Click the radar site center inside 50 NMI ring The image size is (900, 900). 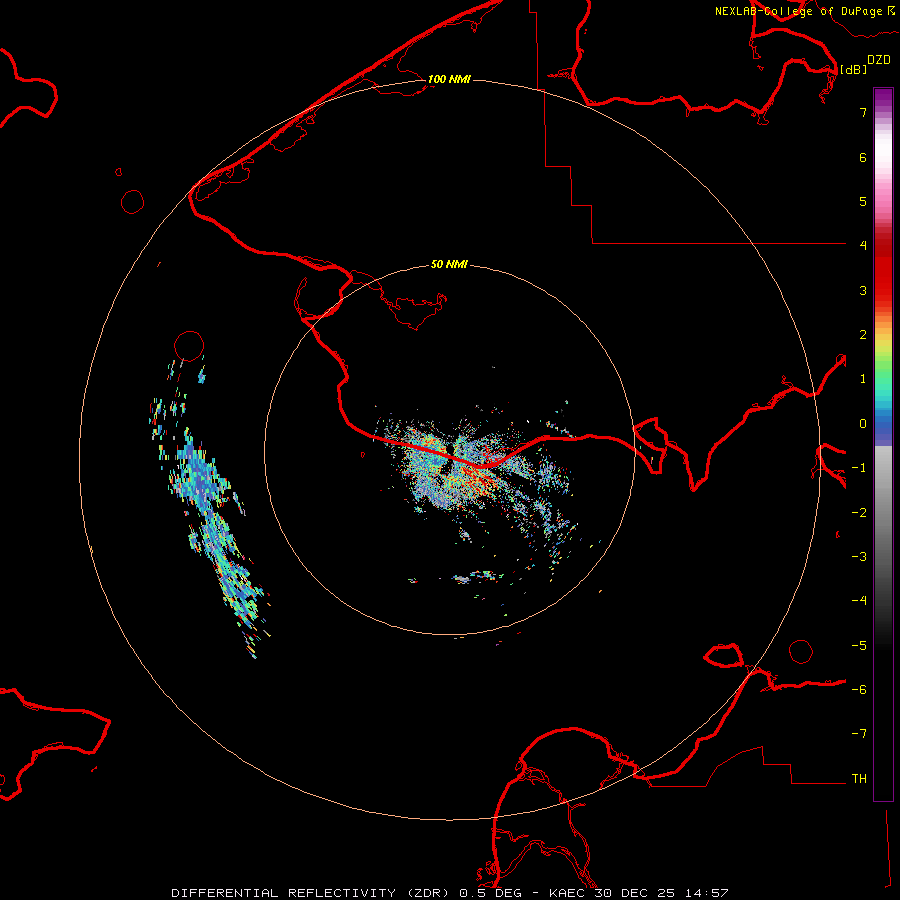tap(449, 451)
